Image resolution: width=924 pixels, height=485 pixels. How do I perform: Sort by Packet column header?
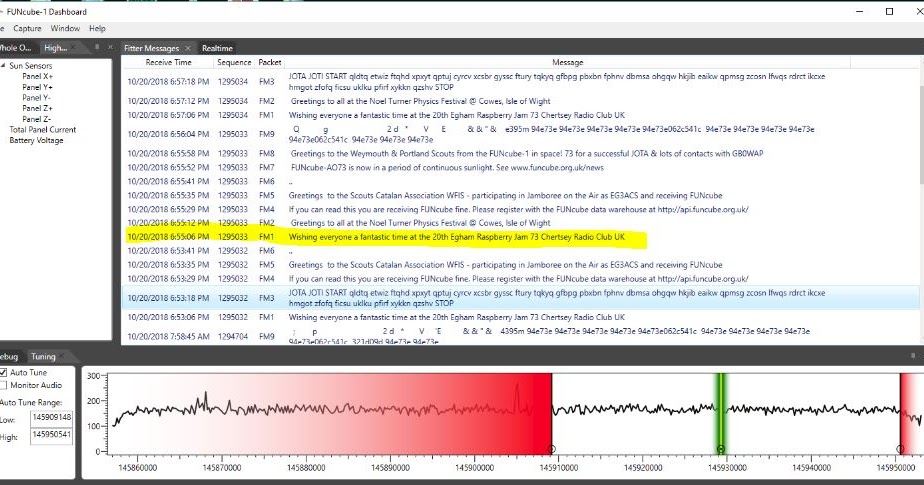pos(270,62)
